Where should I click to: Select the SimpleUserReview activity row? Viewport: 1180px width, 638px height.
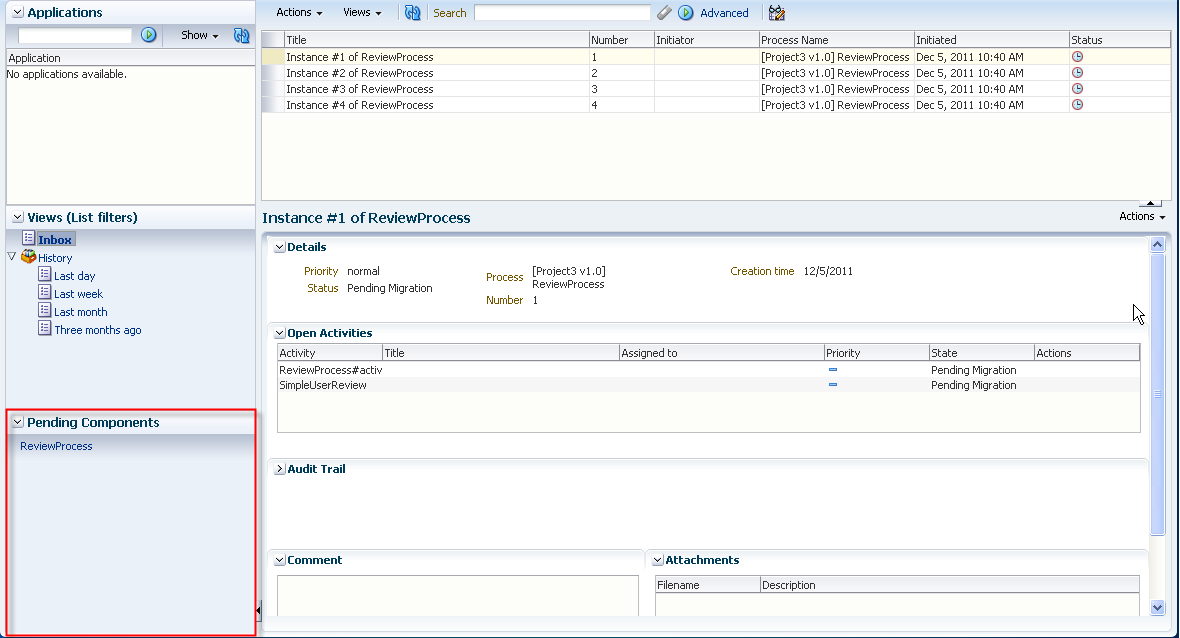[x=708, y=385]
